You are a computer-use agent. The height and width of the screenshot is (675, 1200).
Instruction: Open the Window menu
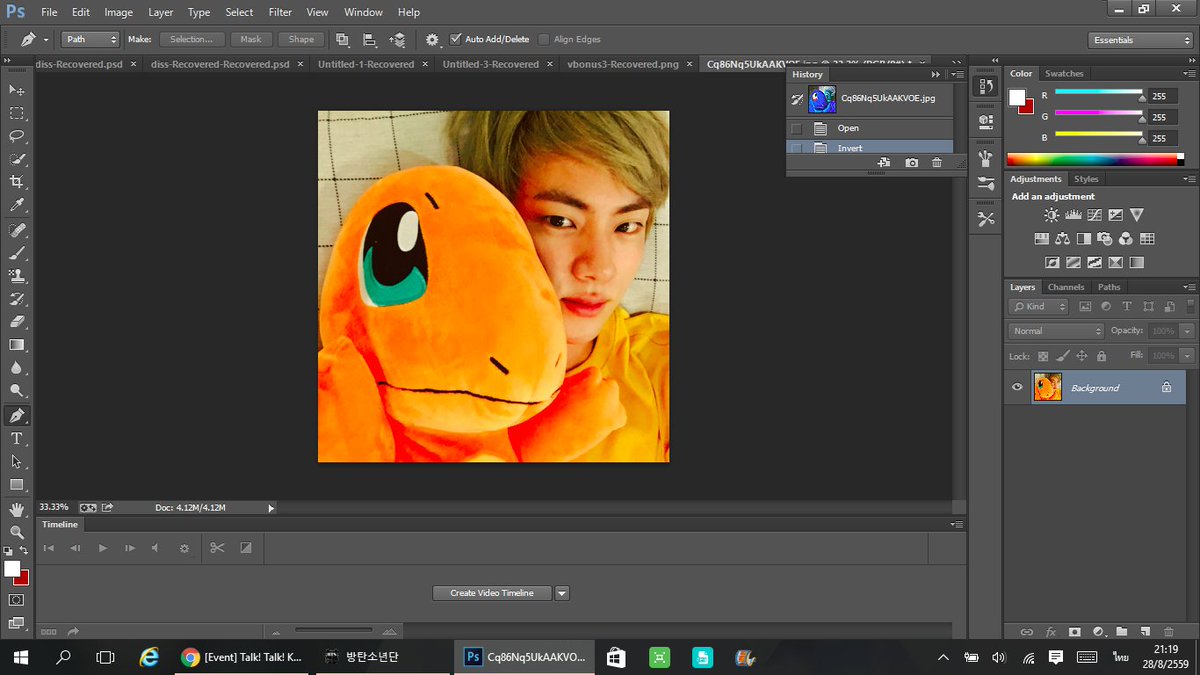click(363, 12)
